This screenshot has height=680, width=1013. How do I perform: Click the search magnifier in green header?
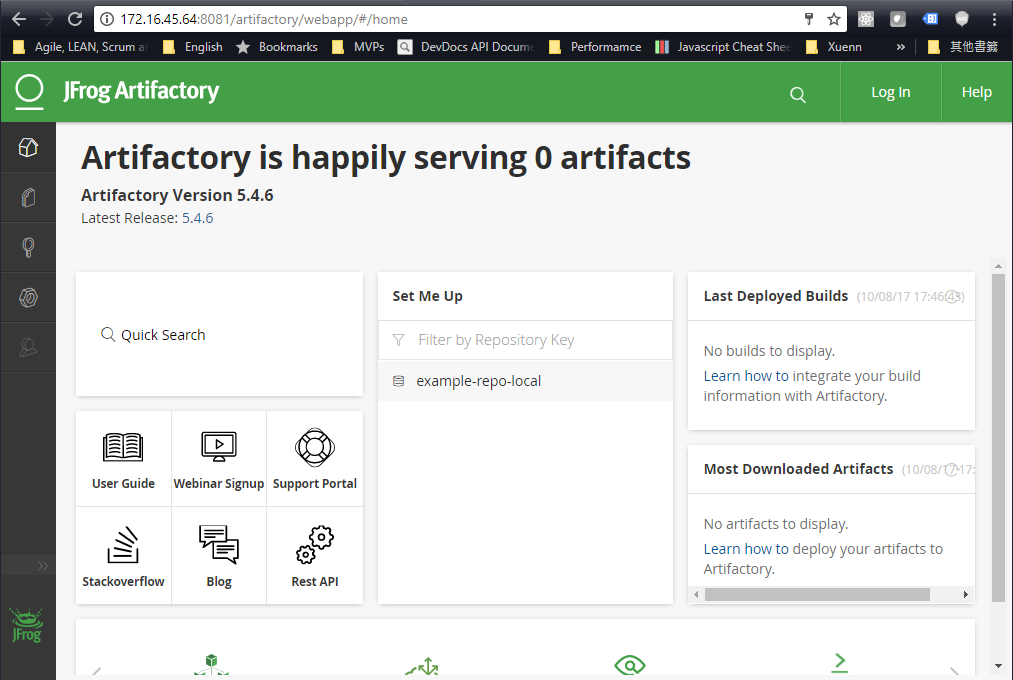pyautogui.click(x=797, y=94)
